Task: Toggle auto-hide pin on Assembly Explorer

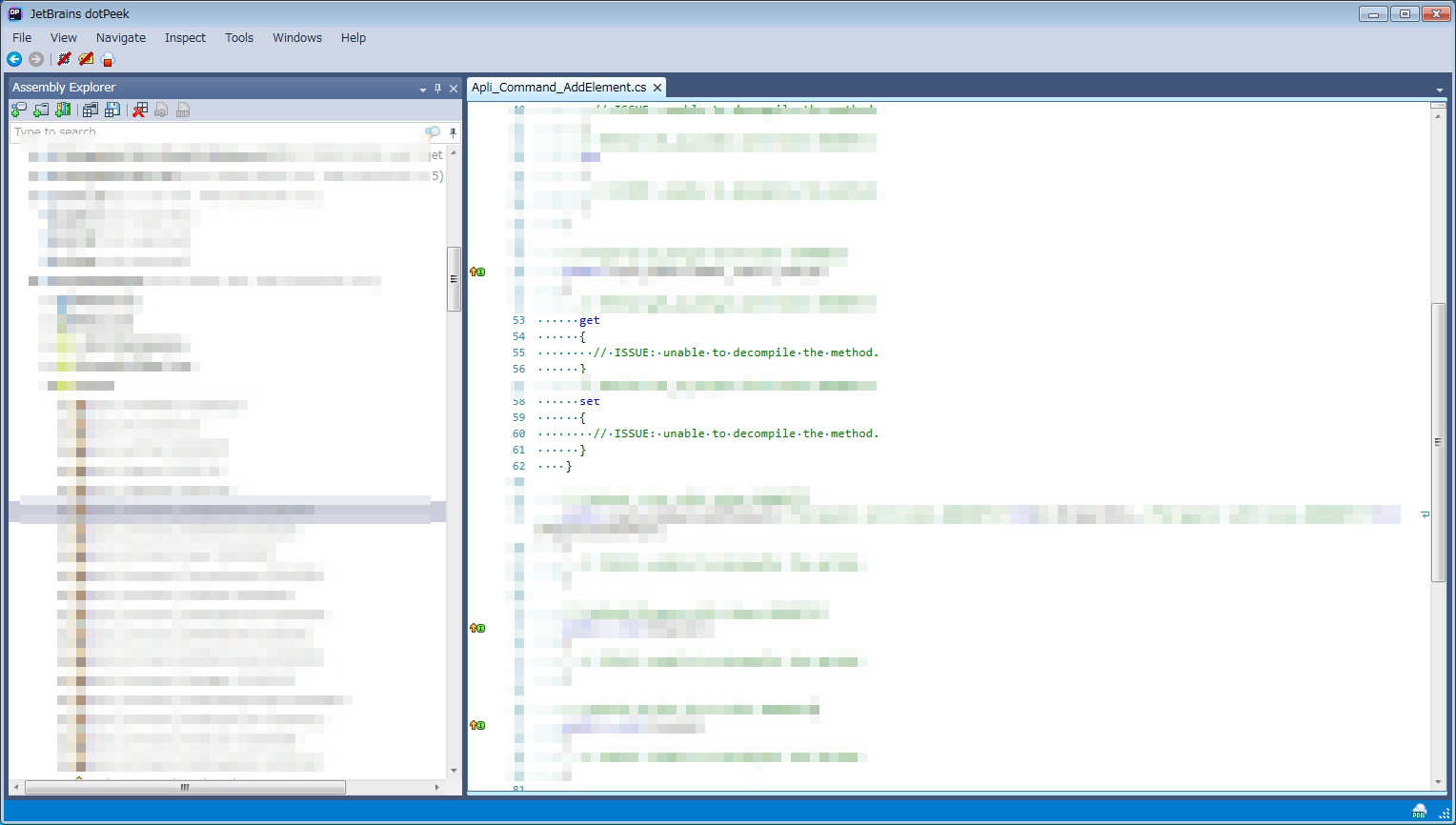Action: (x=438, y=88)
